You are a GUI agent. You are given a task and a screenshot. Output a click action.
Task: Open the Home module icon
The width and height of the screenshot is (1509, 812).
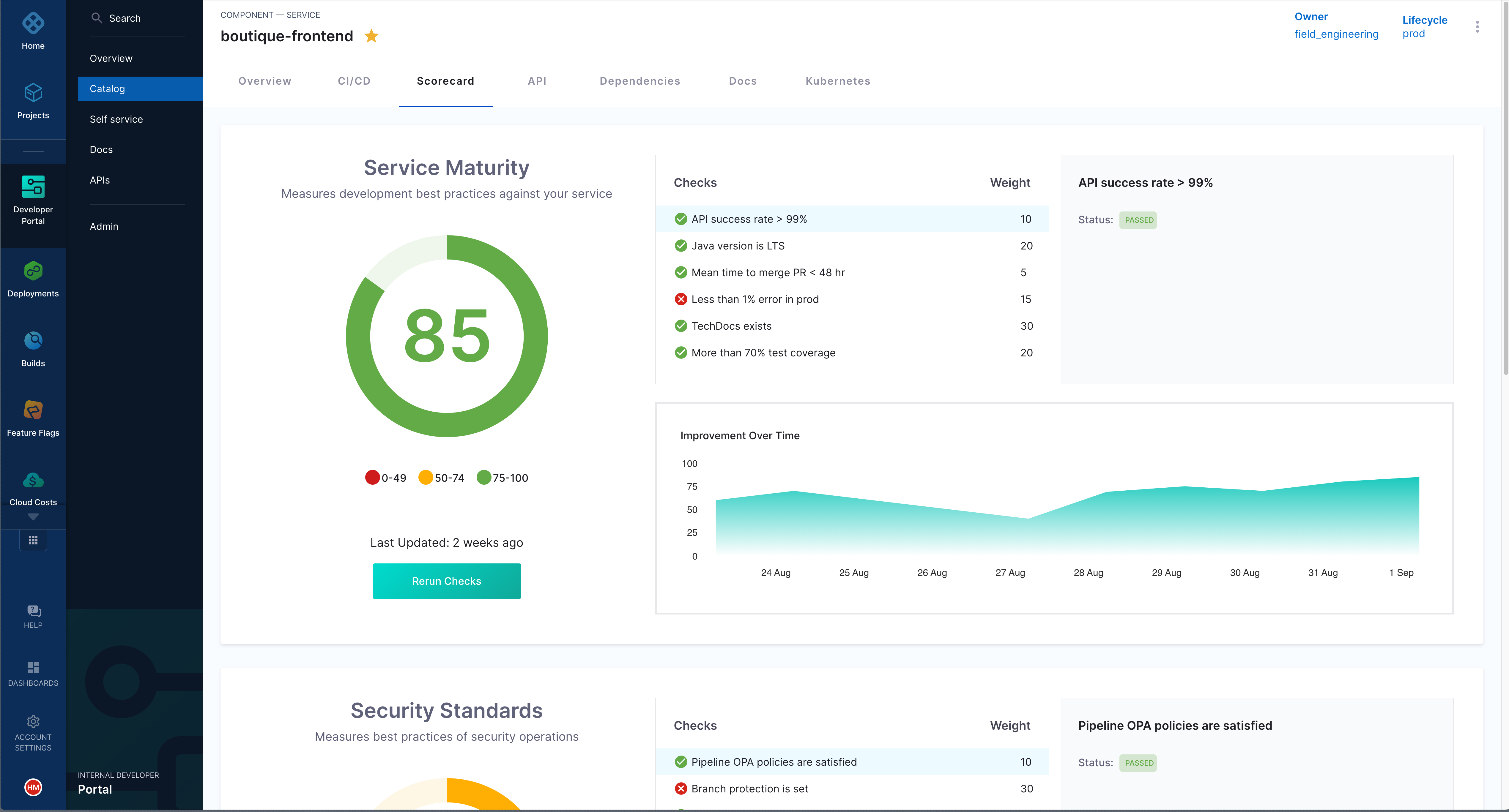coord(33,23)
